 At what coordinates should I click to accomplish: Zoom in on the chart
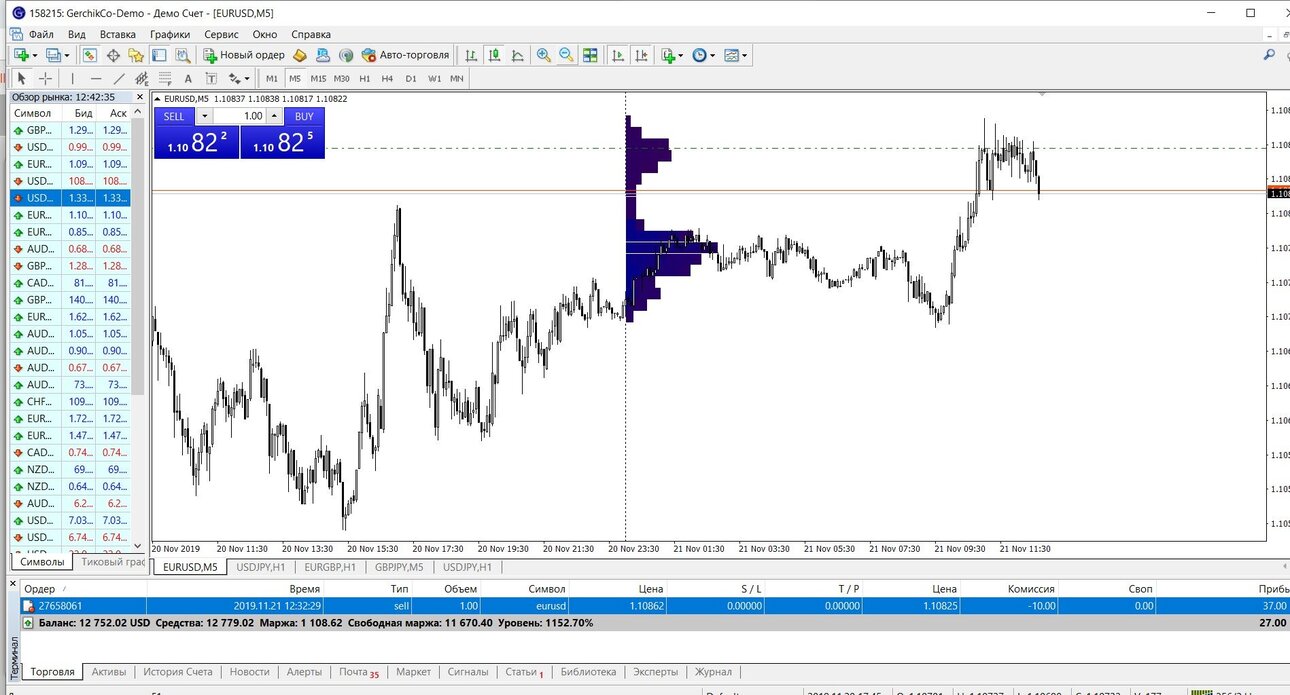[x=543, y=55]
